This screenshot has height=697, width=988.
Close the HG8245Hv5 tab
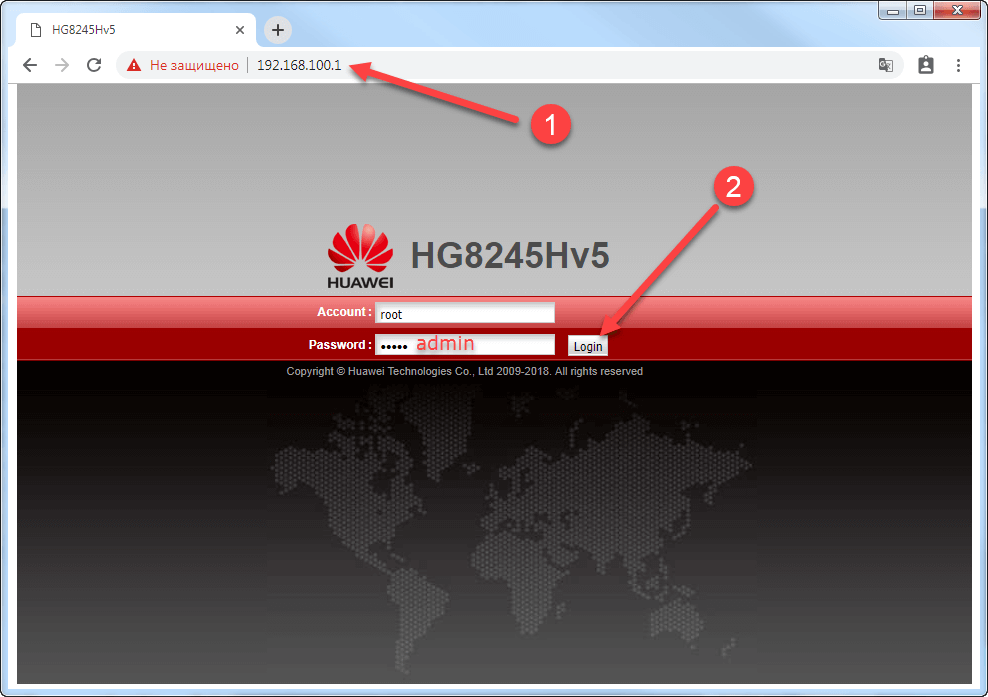(x=240, y=30)
